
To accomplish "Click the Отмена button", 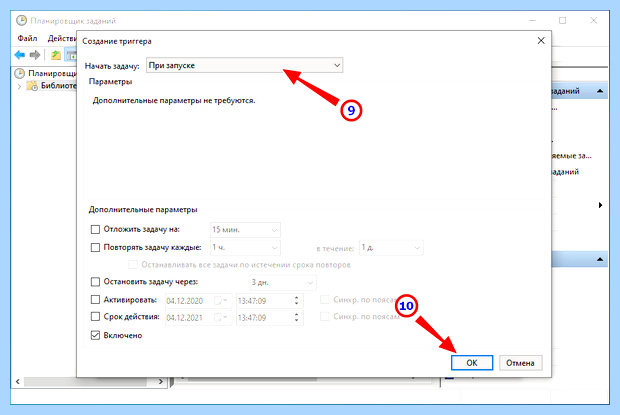I will click(x=520, y=363).
